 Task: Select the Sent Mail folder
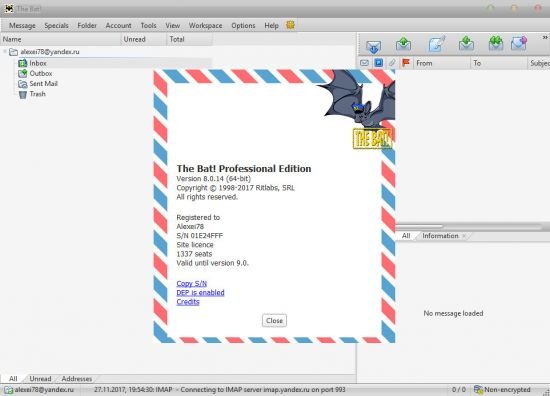click(43, 83)
